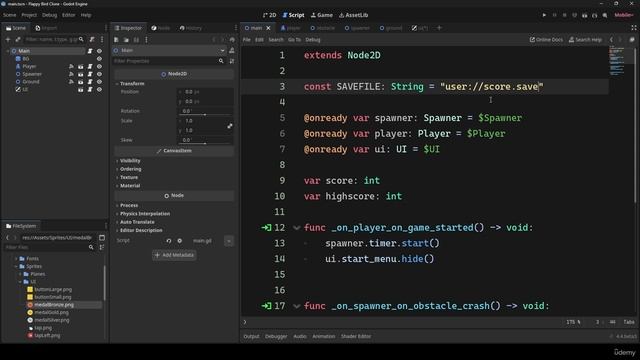
Task: Adjust the Rotation value slider
Action: point(205,115)
